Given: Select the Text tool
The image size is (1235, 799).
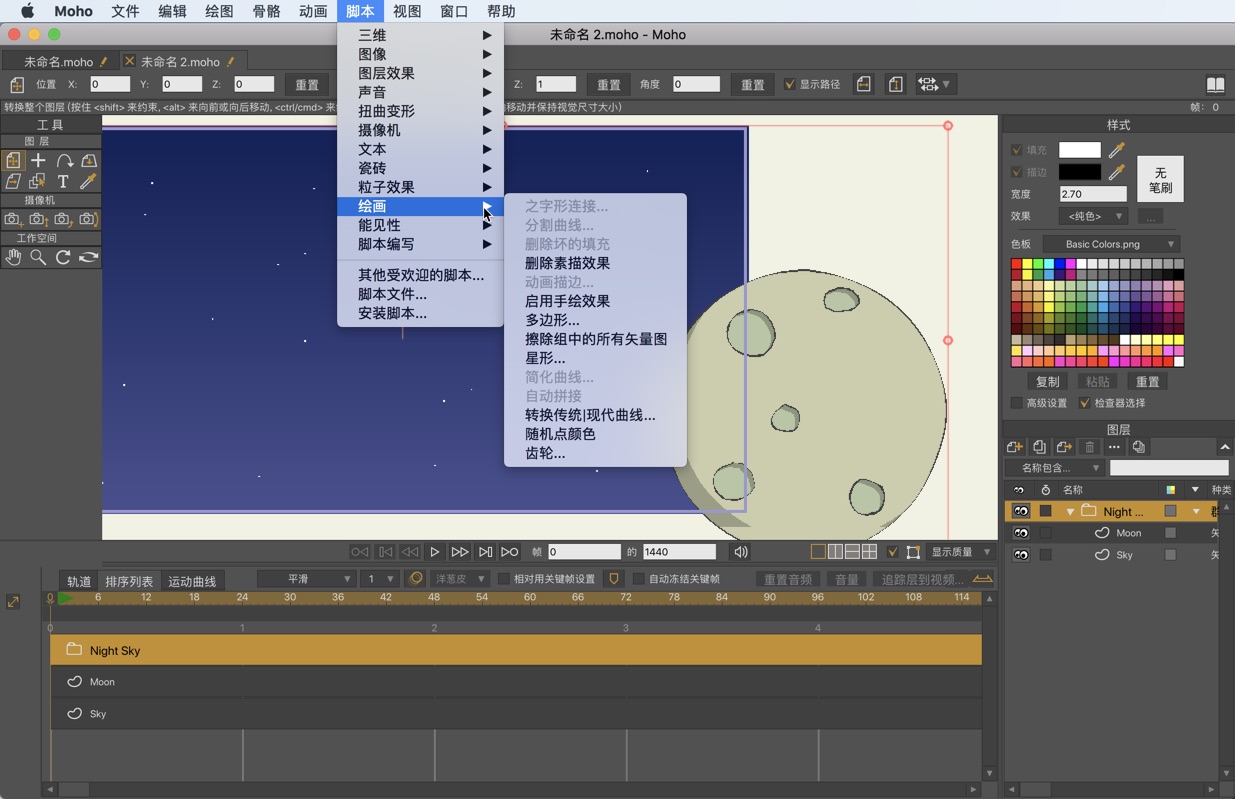Looking at the screenshot, I should tap(63, 181).
